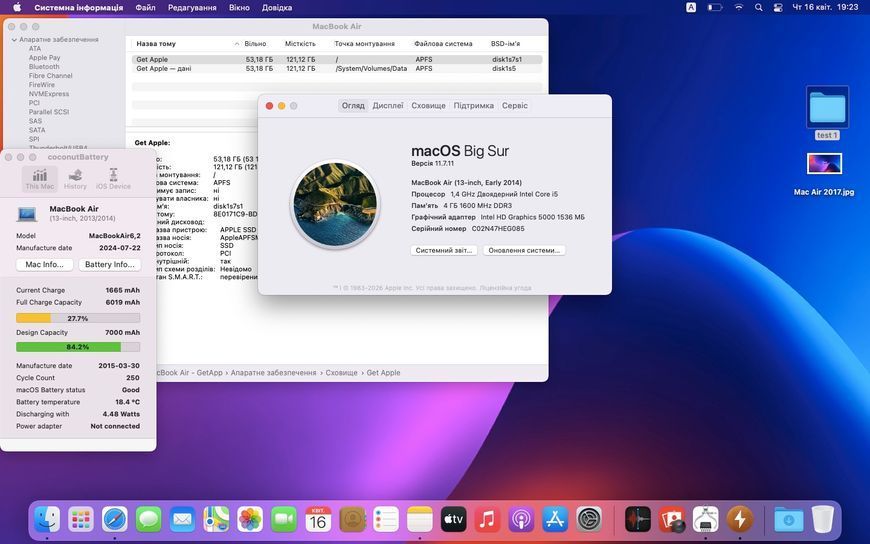This screenshot has height=544, width=870.
Task: Open Finder from the dock
Action: click(47, 520)
